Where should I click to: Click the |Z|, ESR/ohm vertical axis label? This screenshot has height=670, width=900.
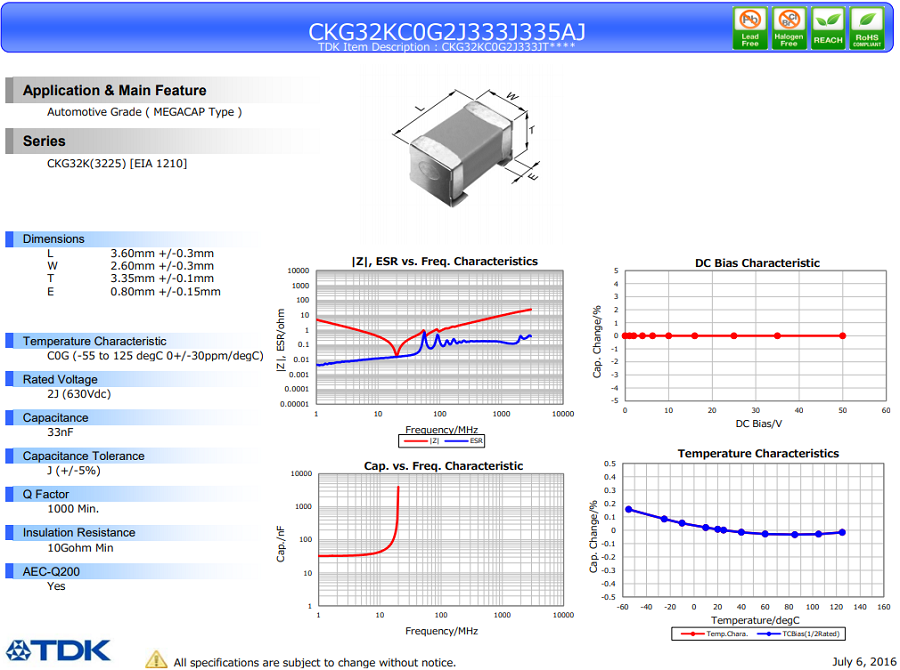[x=281, y=340]
